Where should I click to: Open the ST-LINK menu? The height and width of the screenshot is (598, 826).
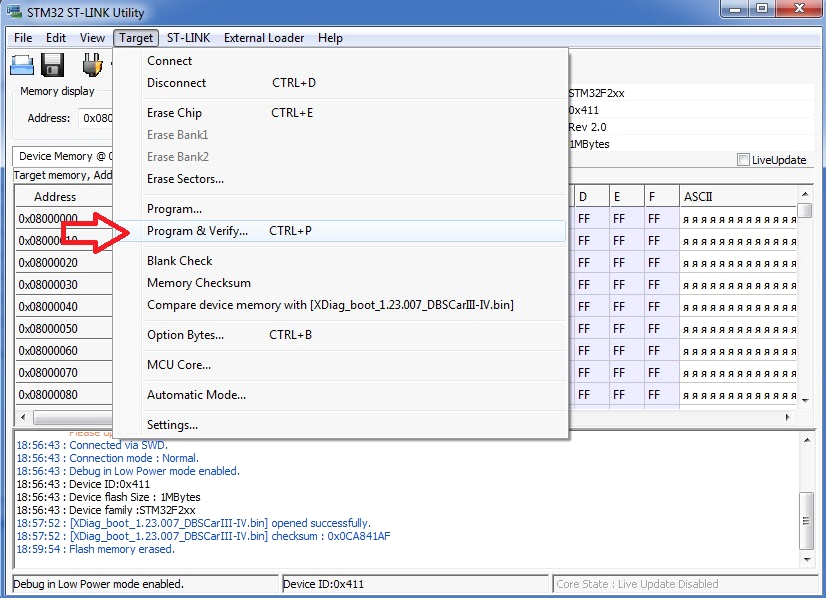(188, 38)
